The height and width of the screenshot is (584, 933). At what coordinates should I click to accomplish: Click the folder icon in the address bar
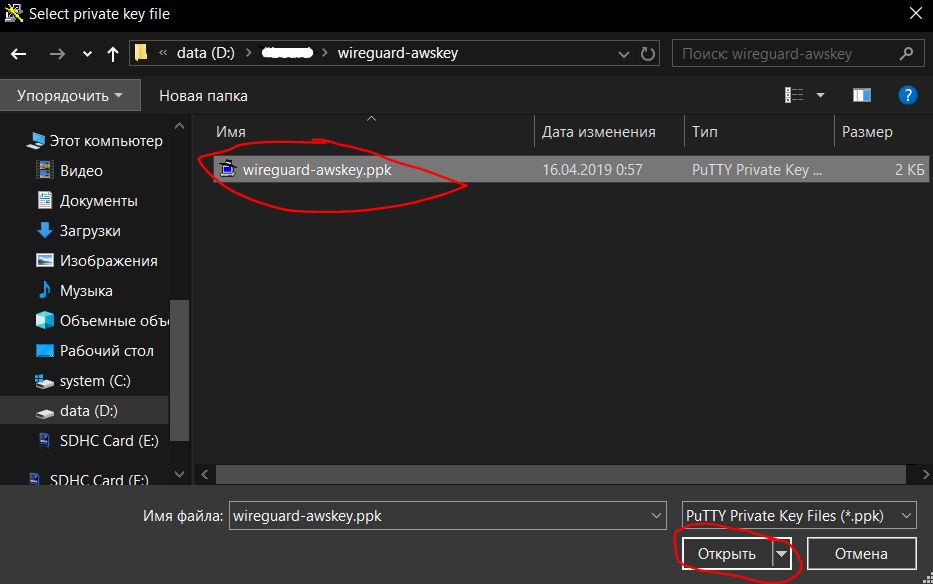139,53
